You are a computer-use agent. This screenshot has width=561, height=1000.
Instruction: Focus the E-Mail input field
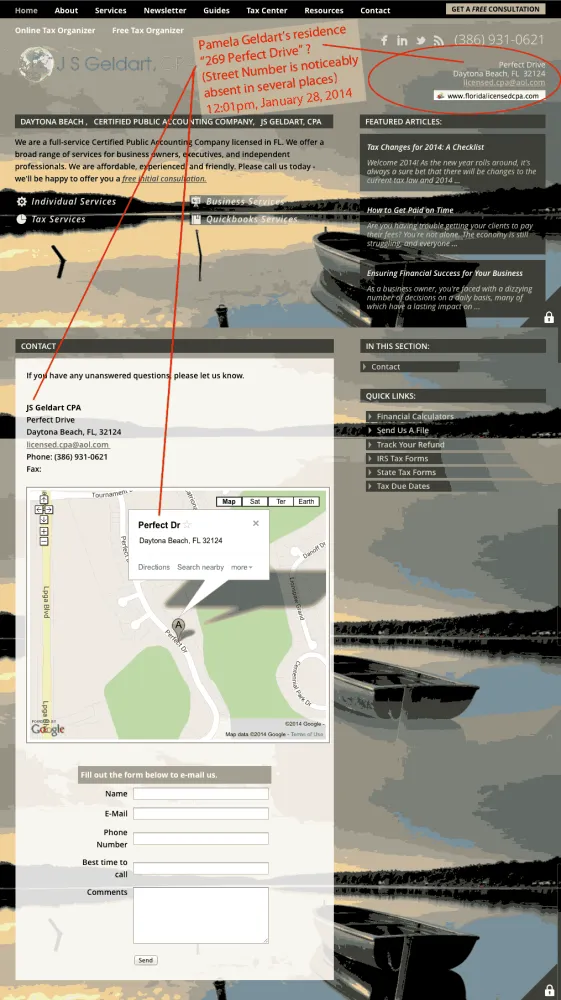tap(201, 813)
